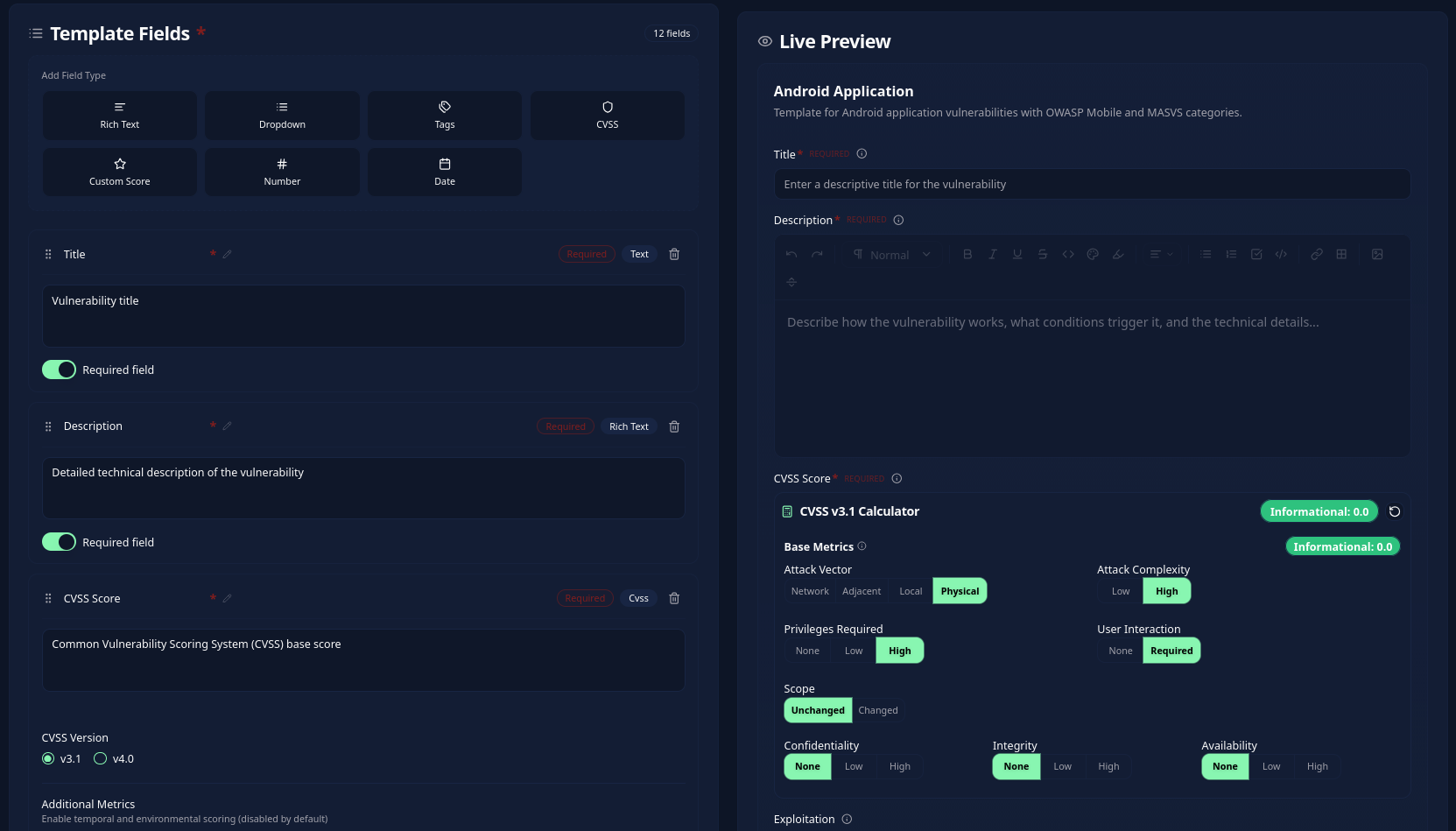Image resolution: width=1456 pixels, height=831 pixels.
Task: Click into the description editor body
Action: point(1092,378)
